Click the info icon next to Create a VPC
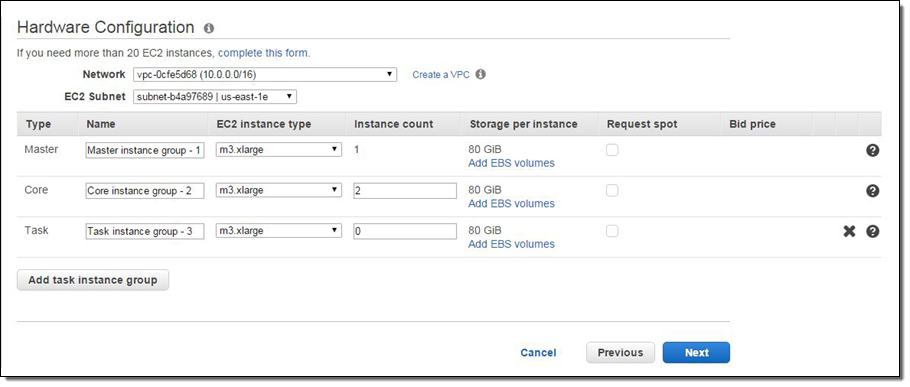 481,74
